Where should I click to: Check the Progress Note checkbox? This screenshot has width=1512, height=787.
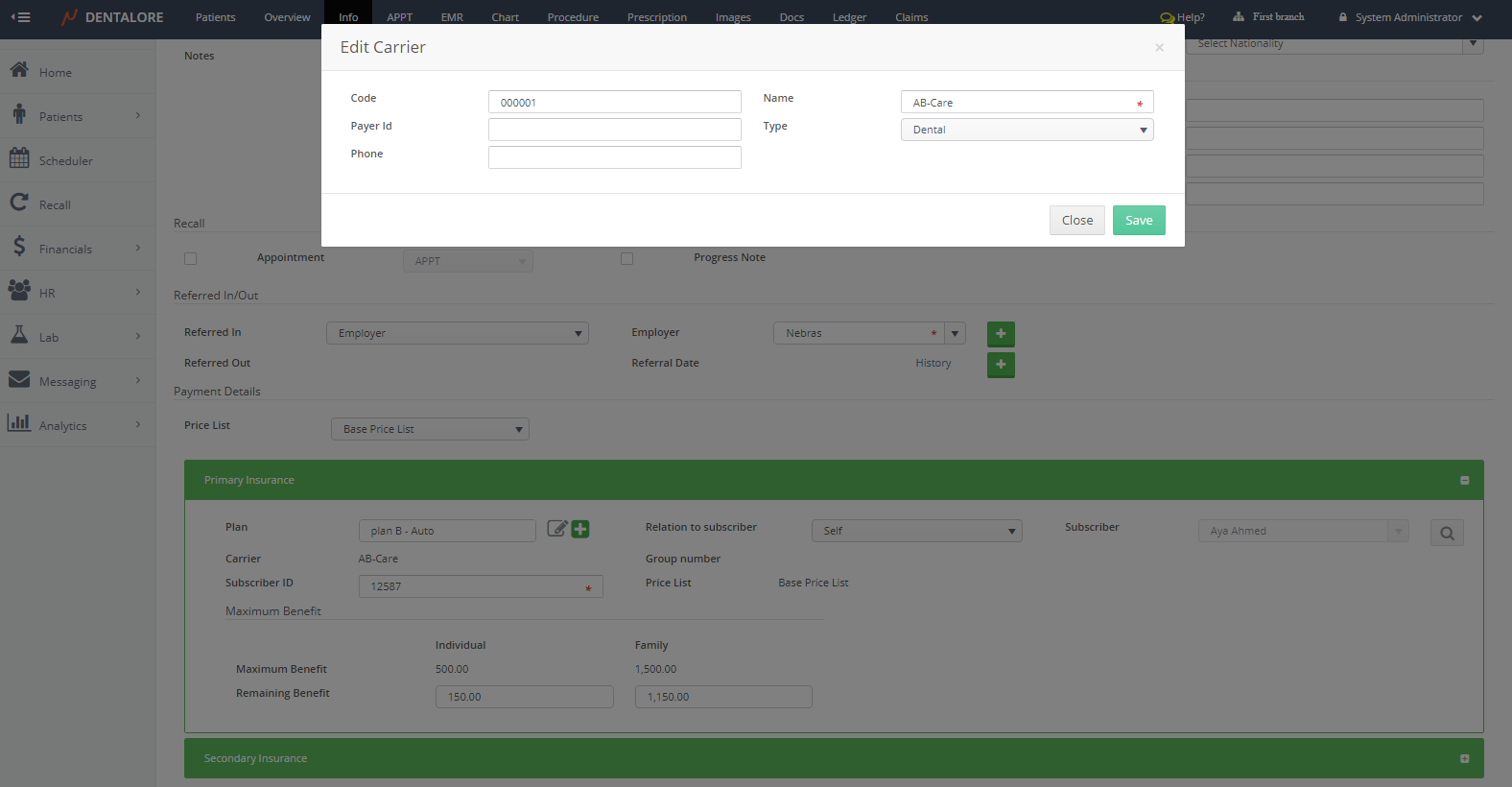[x=626, y=258]
